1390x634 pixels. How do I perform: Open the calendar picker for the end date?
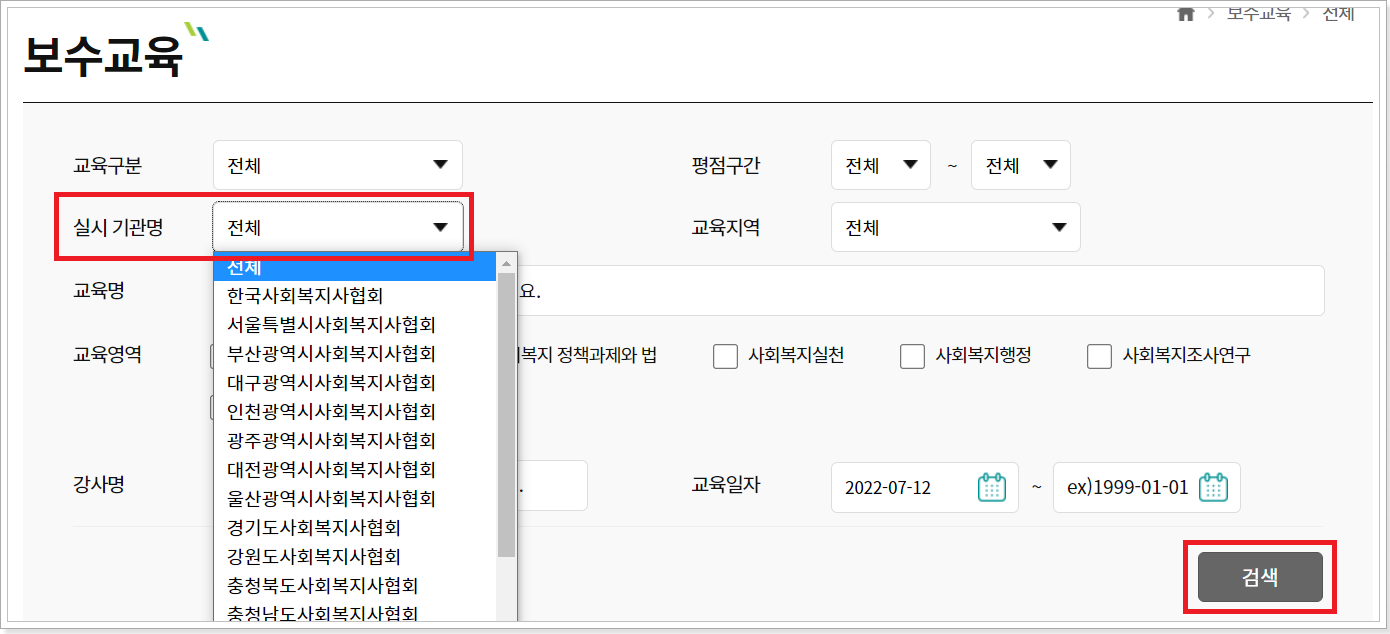coord(1215,487)
